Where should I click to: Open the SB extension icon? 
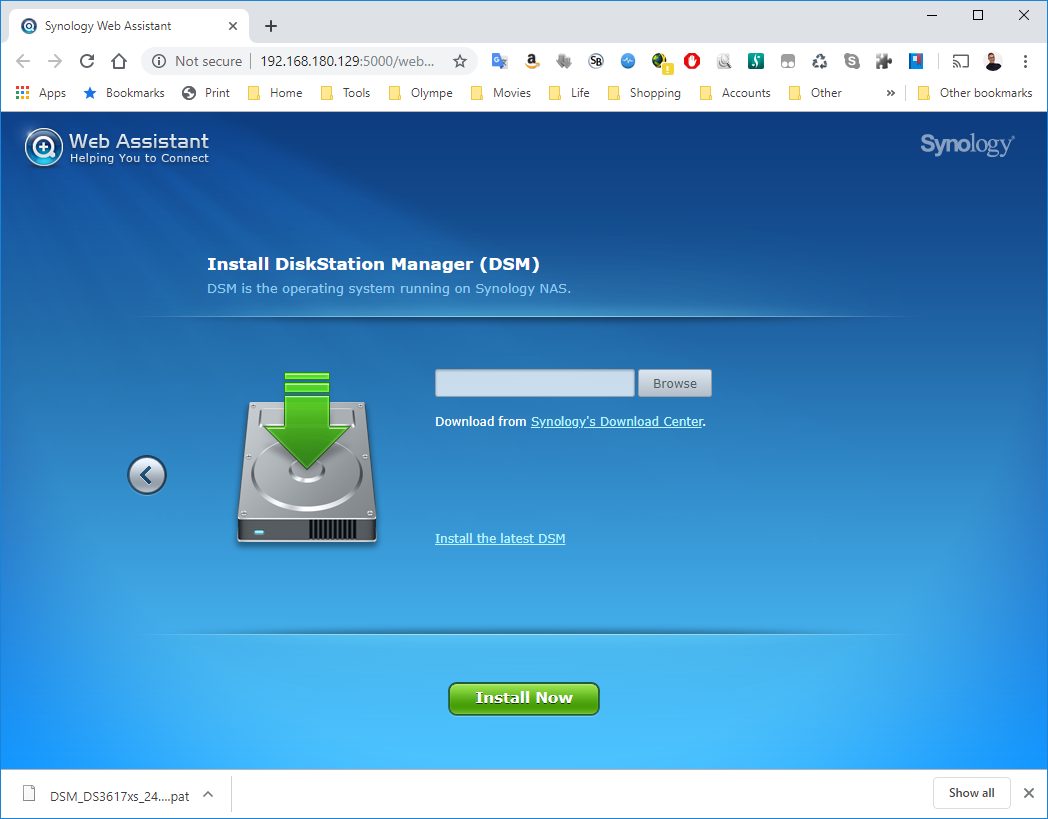[x=596, y=62]
